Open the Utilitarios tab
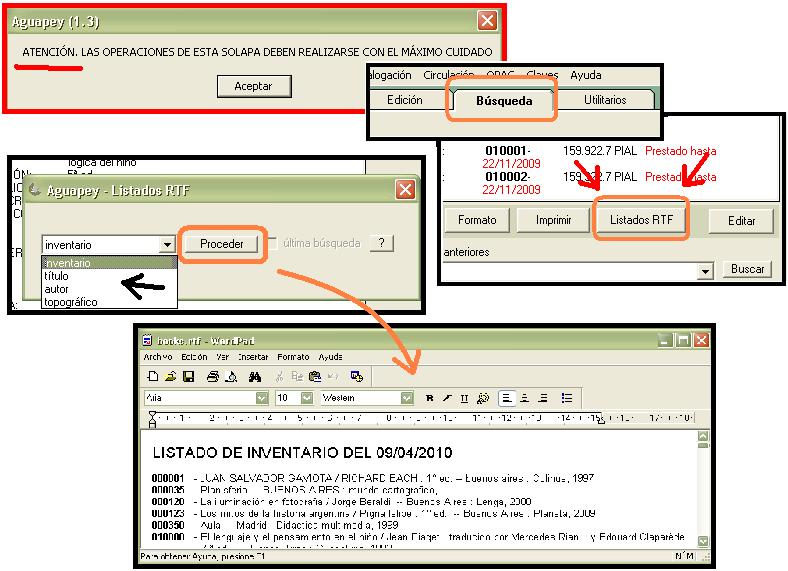The width and height of the screenshot is (788, 571). point(605,101)
